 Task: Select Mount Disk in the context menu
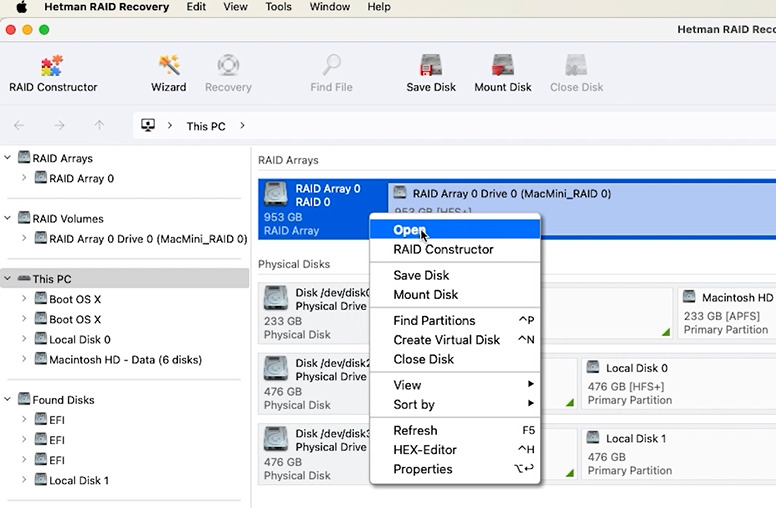pyautogui.click(x=455, y=294)
